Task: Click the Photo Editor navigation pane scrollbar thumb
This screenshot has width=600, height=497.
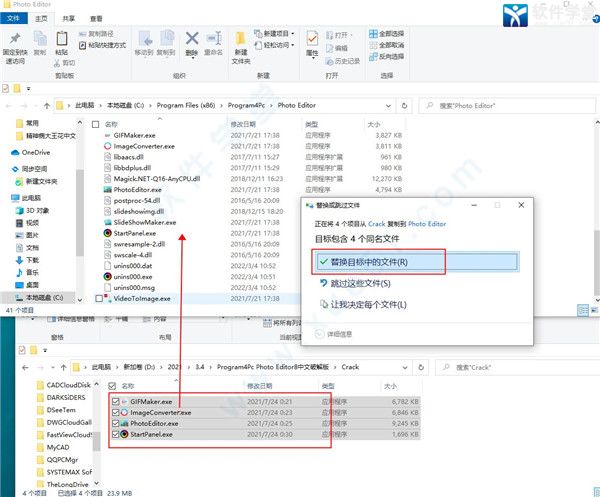Action: (x=80, y=212)
